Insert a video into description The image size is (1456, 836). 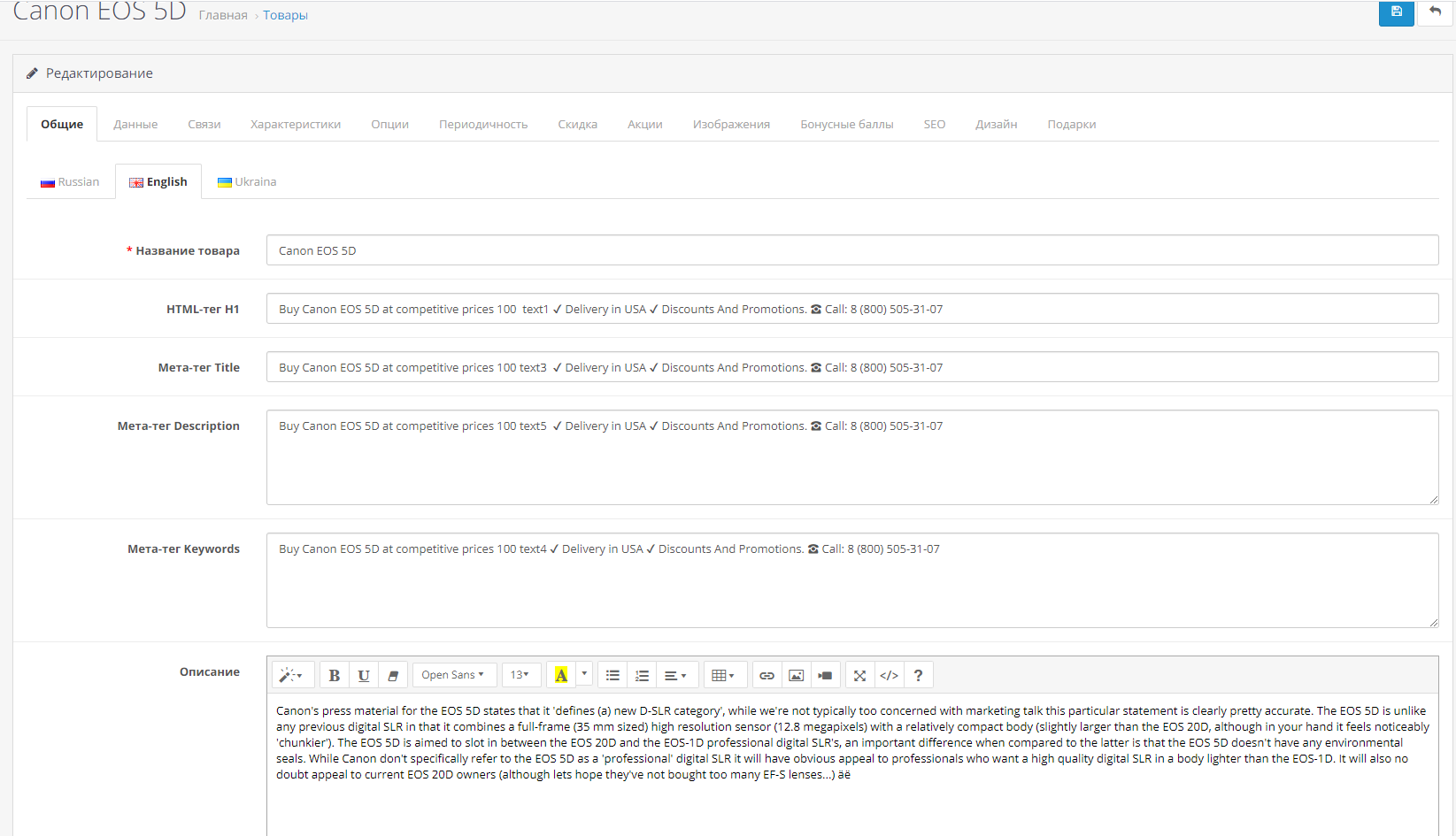point(825,675)
